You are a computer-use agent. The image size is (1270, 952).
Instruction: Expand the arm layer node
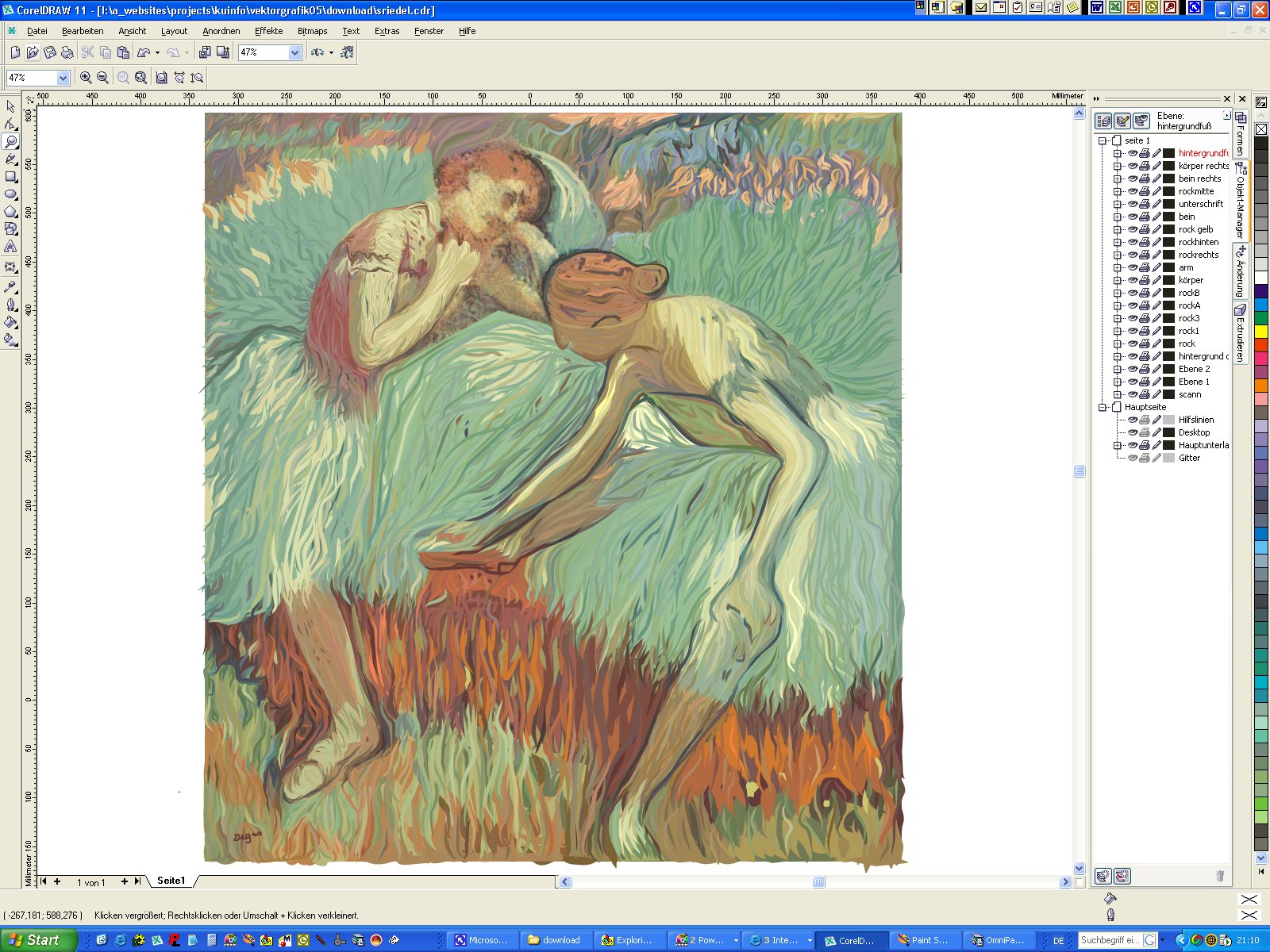coord(1117,267)
